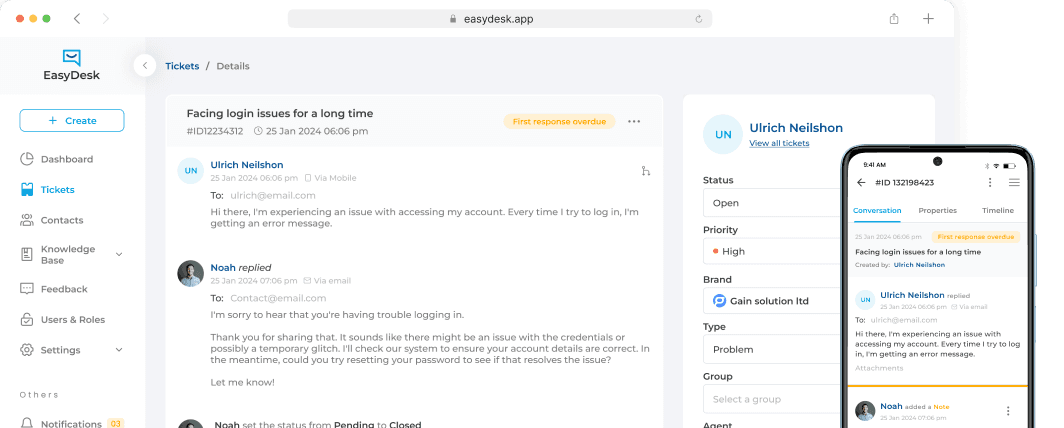
Task: Open a new browser tab with plus
Action: [928, 18]
